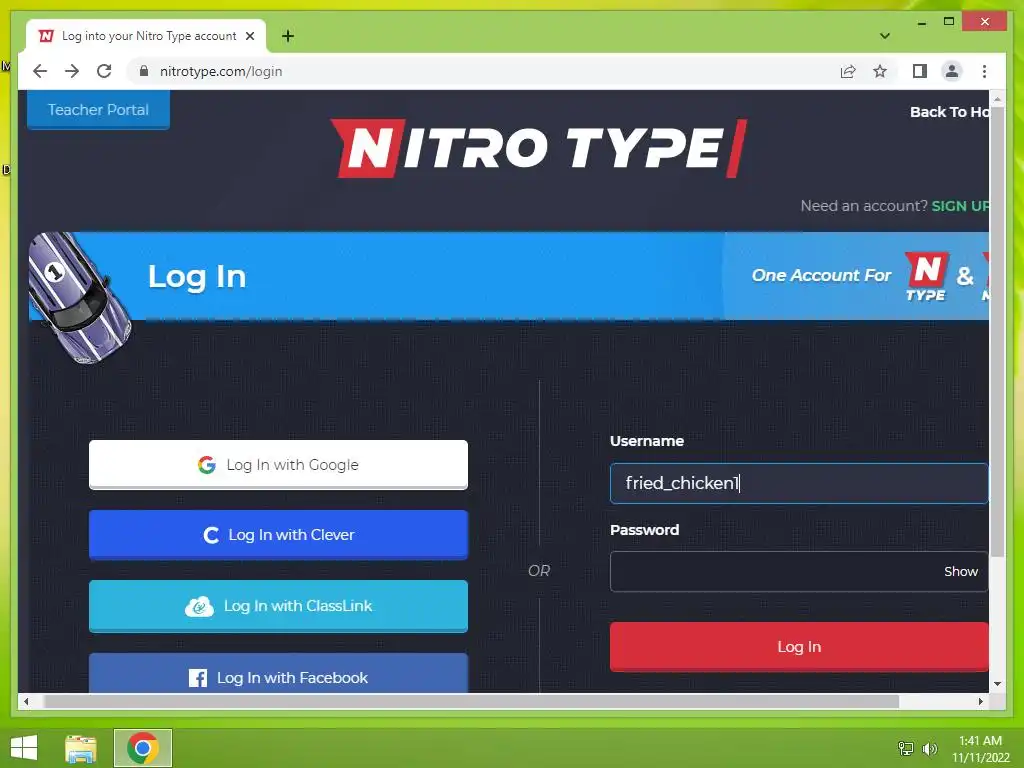Click the scroll up arrow on page

[x=997, y=99]
